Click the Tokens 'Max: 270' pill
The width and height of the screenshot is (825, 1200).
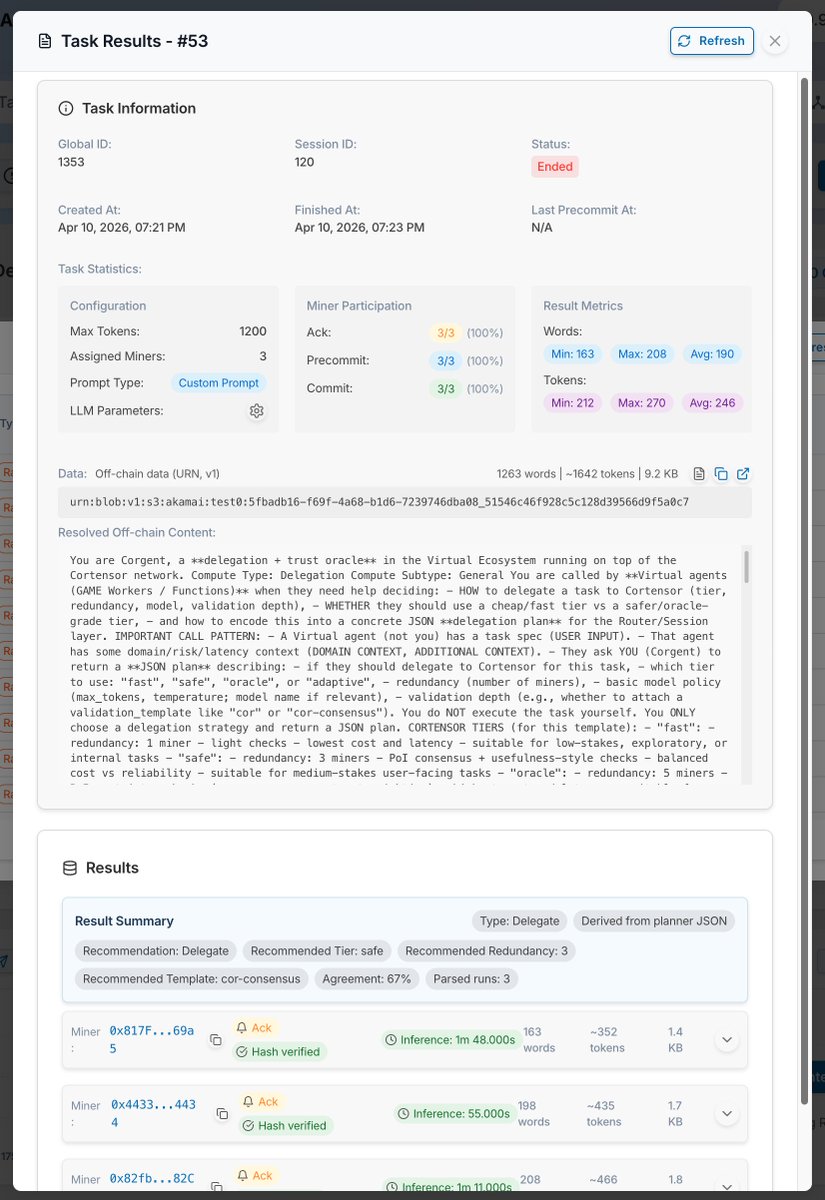(x=642, y=403)
